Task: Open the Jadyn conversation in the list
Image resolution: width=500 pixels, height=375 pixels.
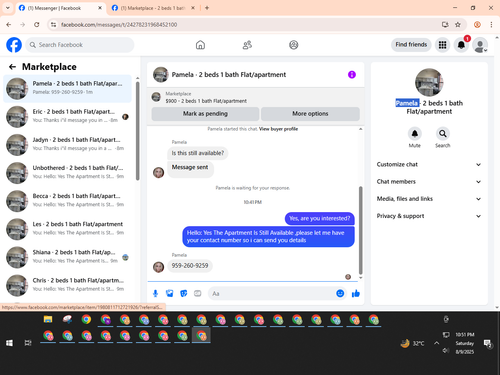Action: click(67, 145)
